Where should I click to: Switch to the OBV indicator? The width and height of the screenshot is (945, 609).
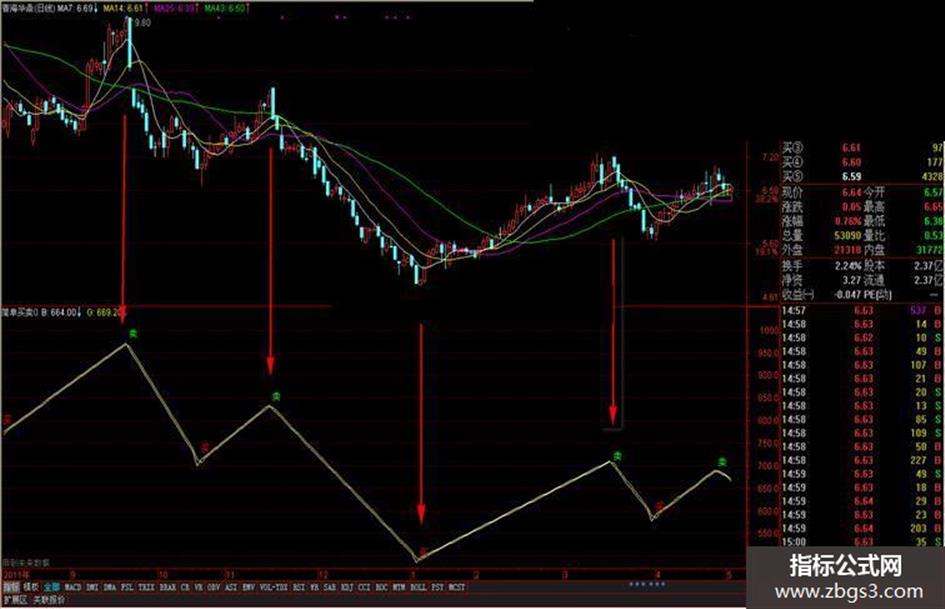(214, 587)
